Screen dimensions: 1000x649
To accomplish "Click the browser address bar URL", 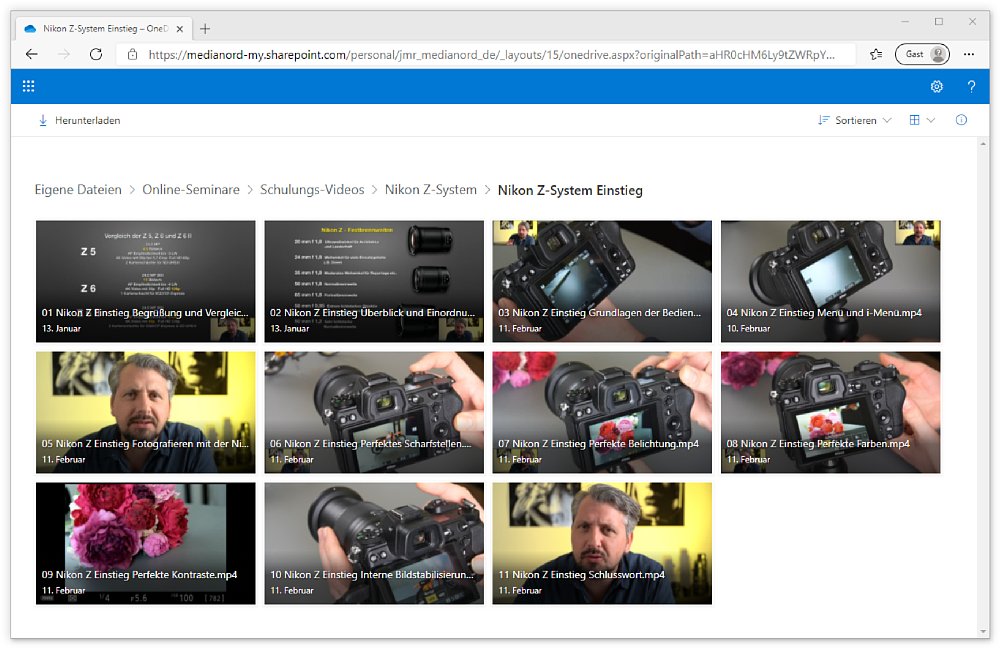I will (x=491, y=55).
